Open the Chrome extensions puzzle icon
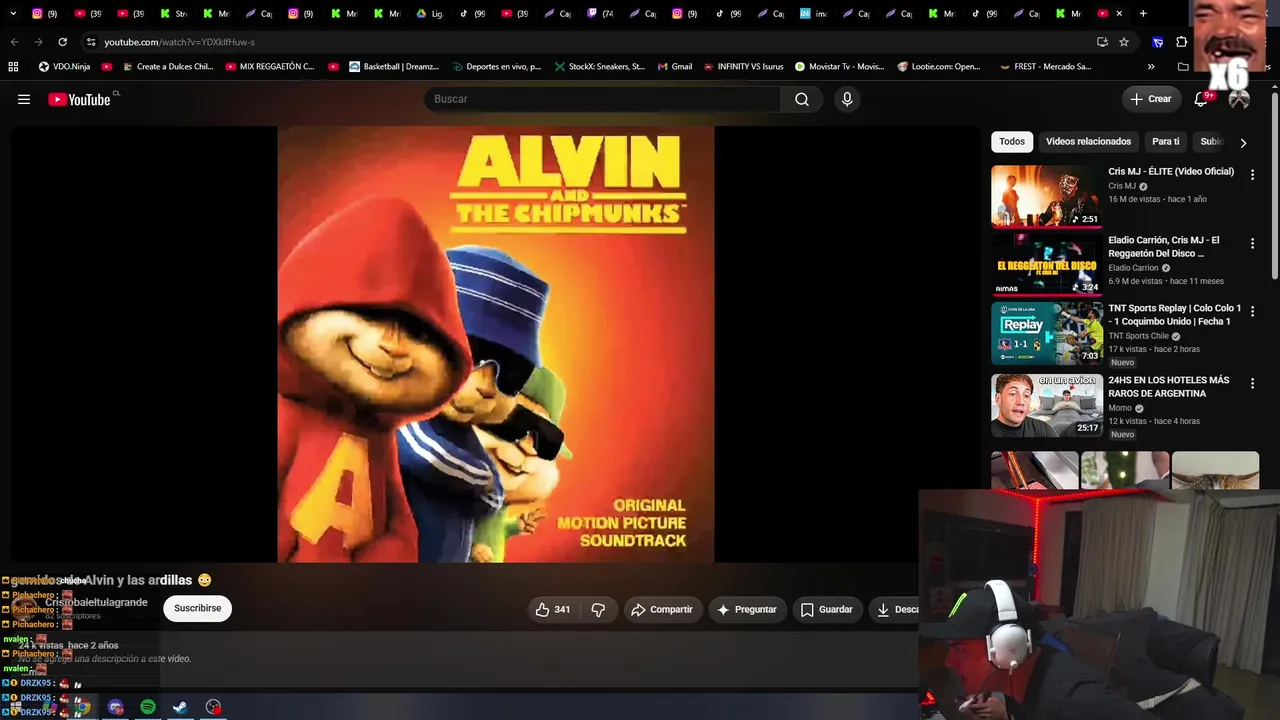The height and width of the screenshot is (720, 1280). 1181,42
